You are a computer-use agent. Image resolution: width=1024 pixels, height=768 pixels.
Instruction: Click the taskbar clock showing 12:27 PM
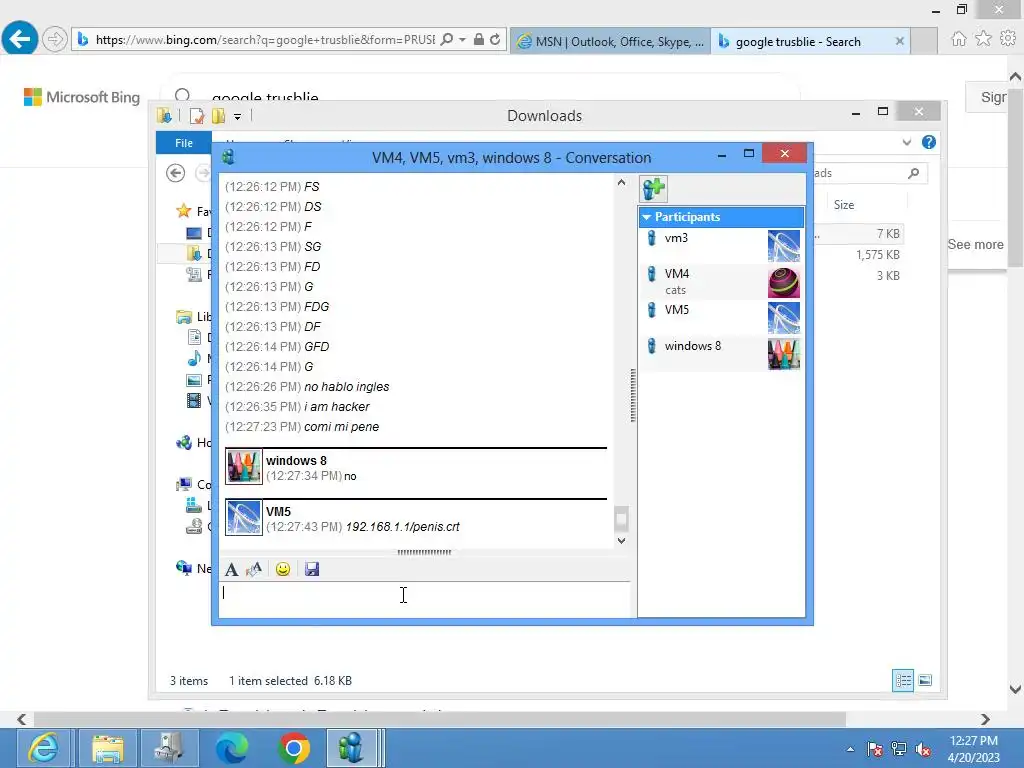tap(974, 749)
